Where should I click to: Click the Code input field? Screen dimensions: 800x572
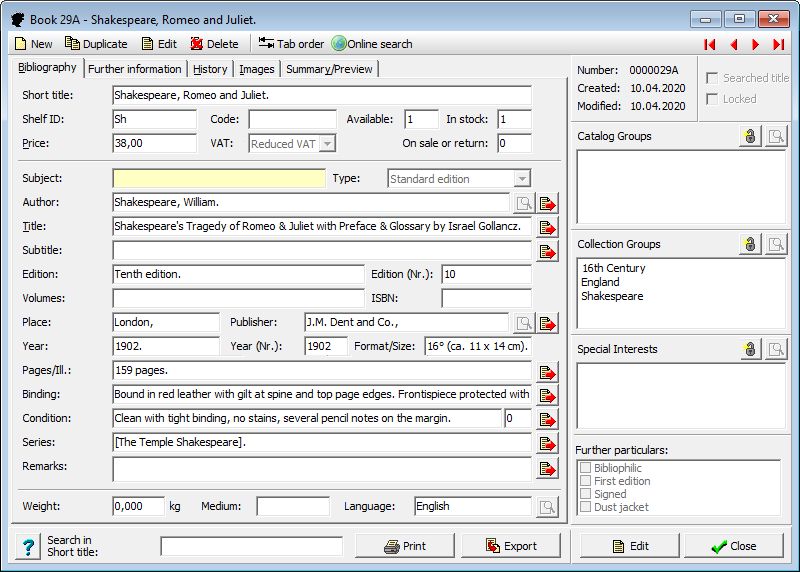(x=293, y=119)
